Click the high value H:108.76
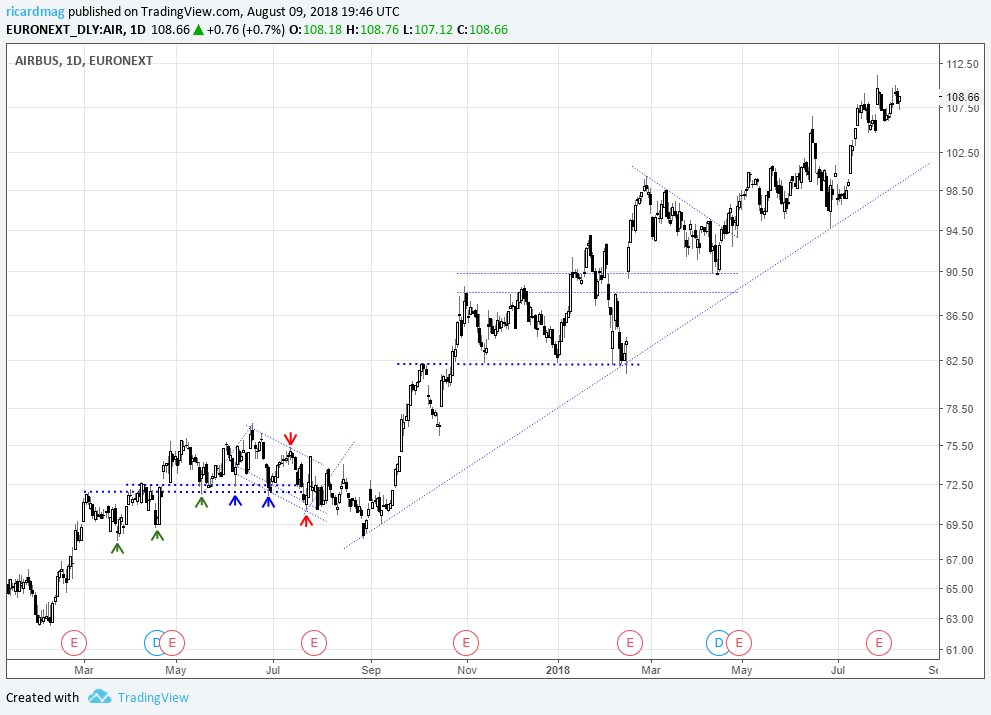 point(372,29)
